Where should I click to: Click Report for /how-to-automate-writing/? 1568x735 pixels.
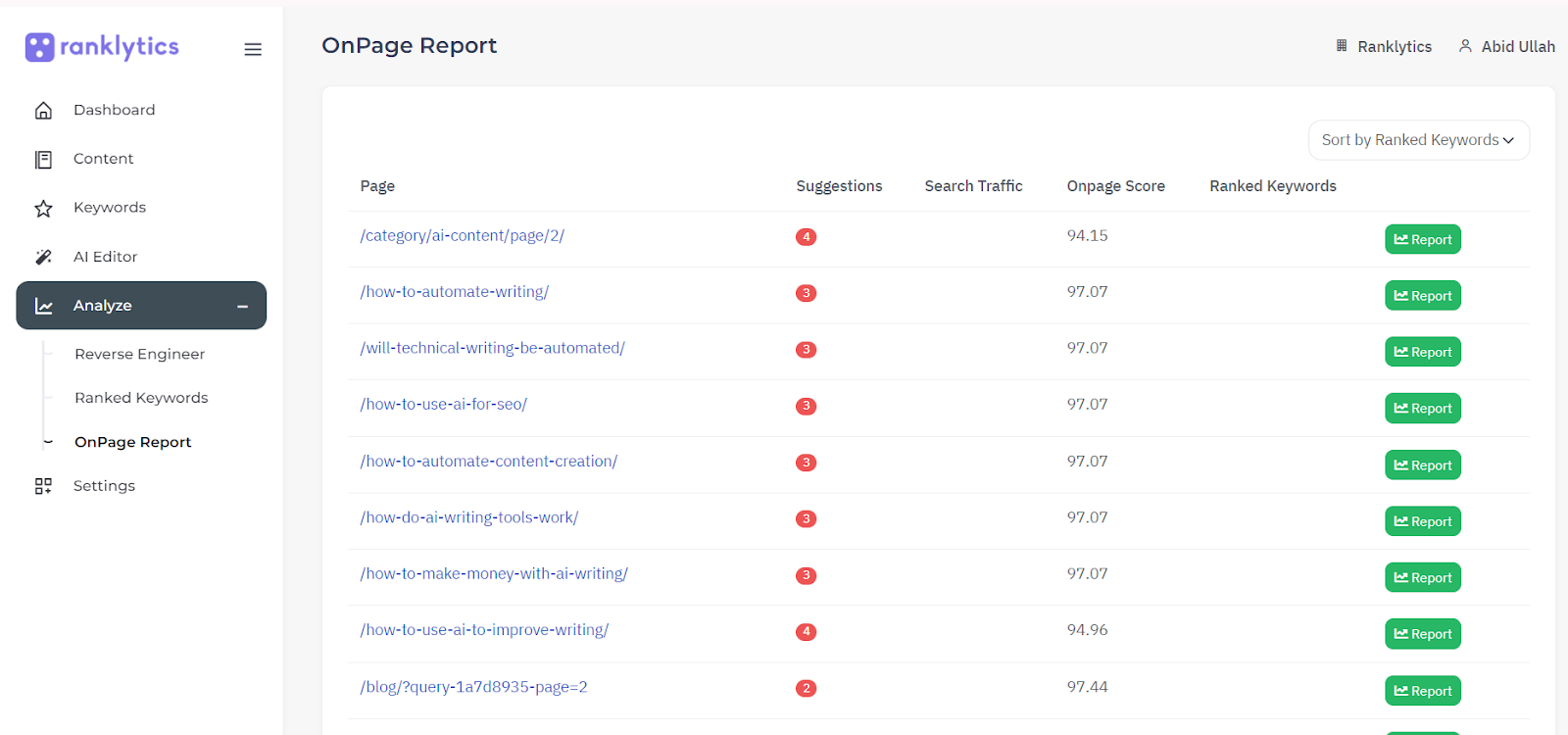1423,296
